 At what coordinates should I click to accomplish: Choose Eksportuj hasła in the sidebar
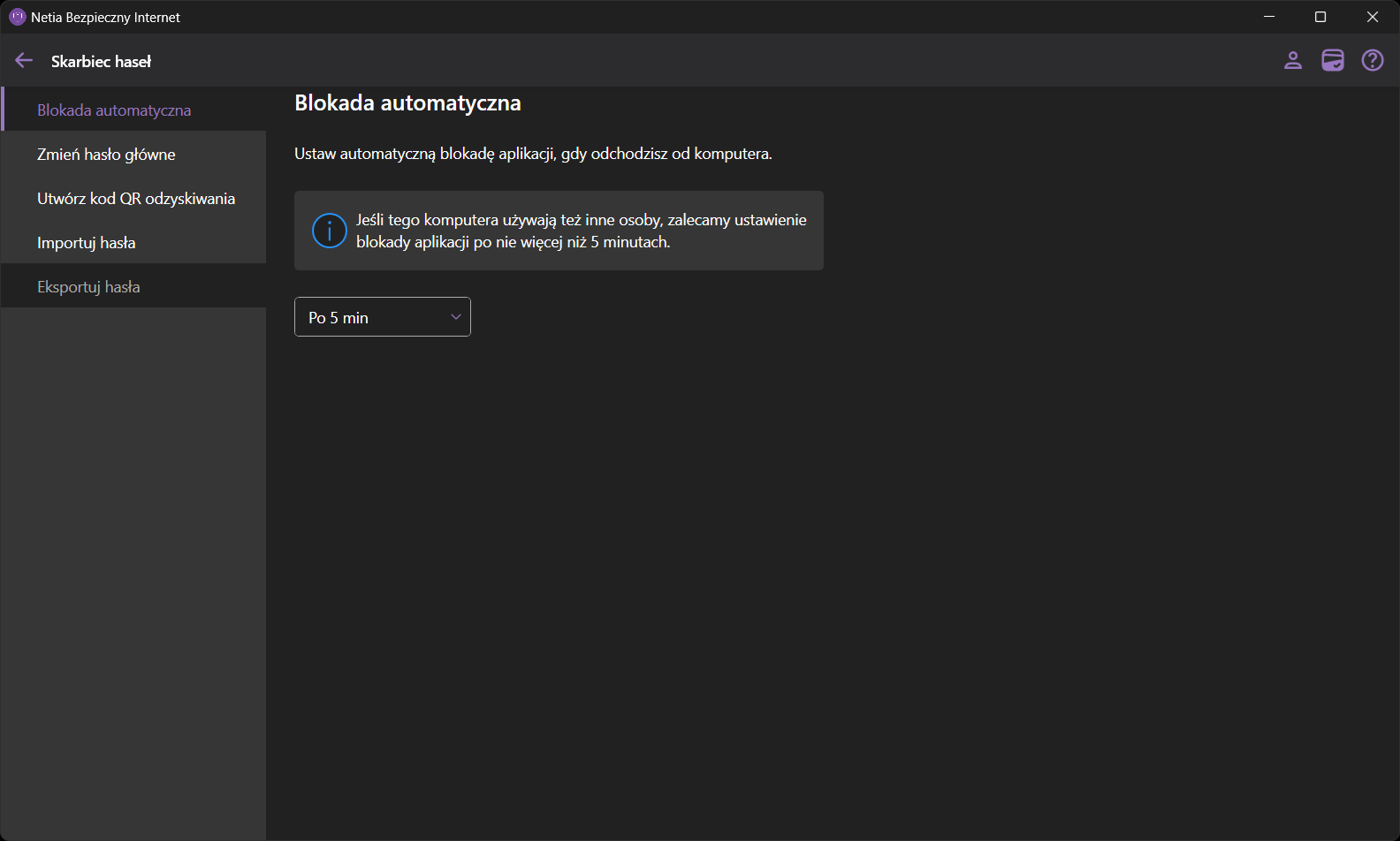88,287
